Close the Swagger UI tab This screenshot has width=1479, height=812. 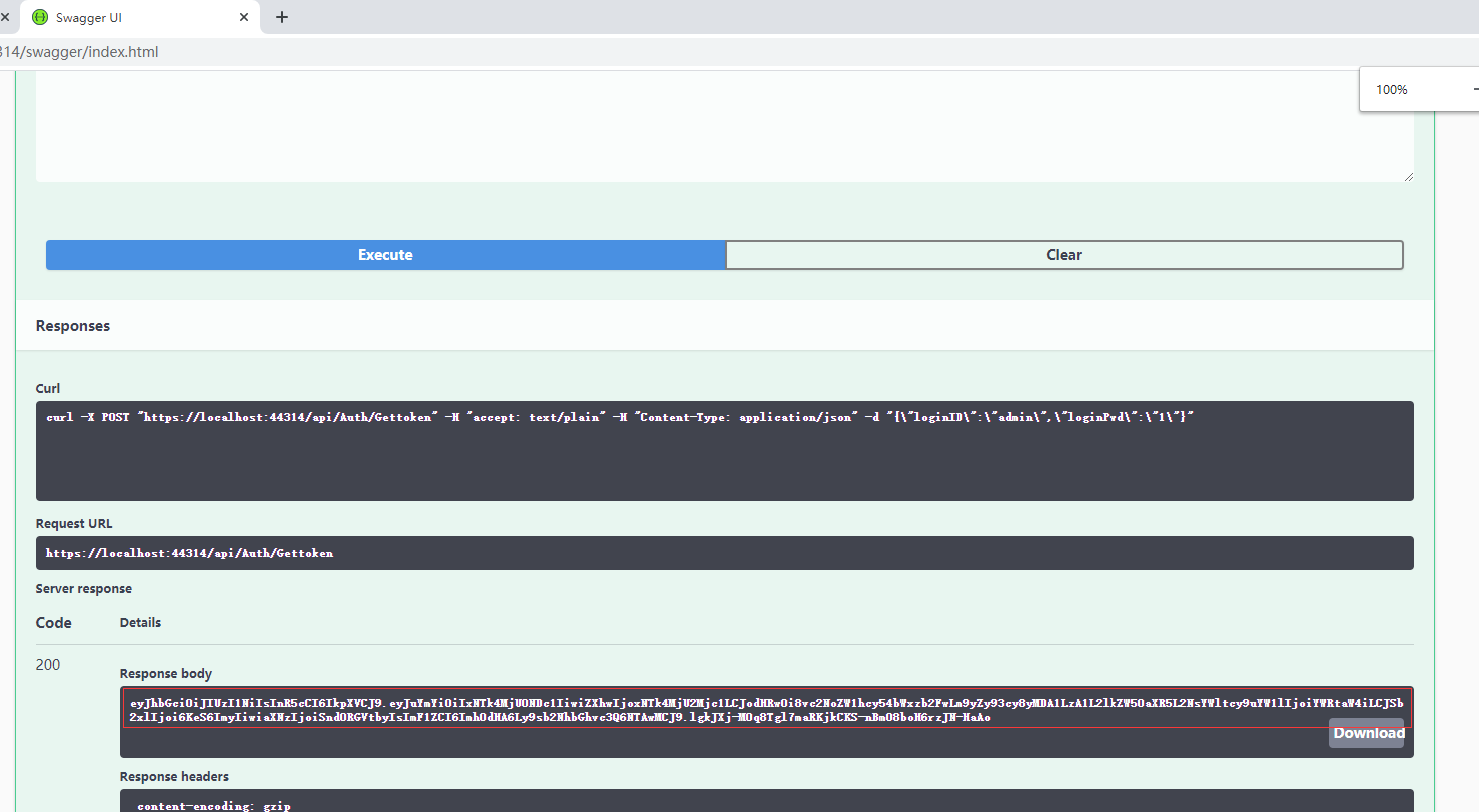point(245,17)
